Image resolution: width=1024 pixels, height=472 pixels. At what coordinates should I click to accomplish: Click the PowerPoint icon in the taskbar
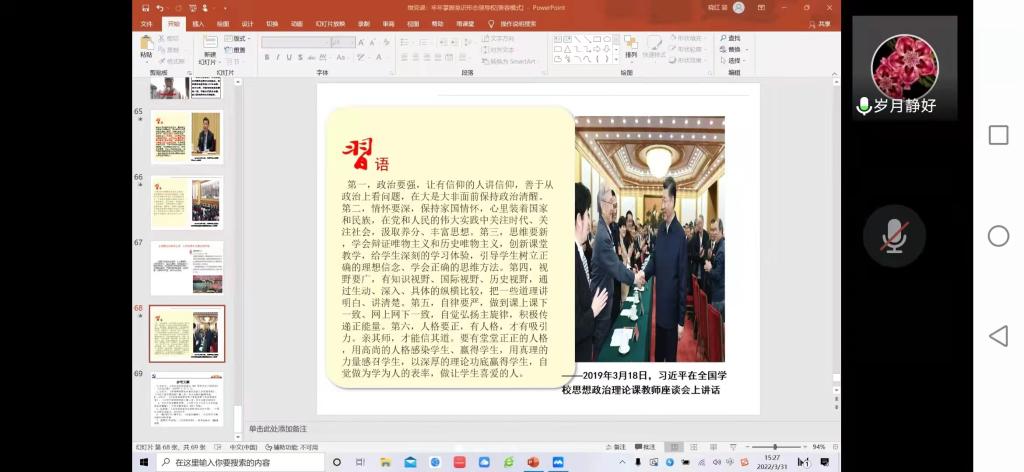pyautogui.click(x=533, y=462)
